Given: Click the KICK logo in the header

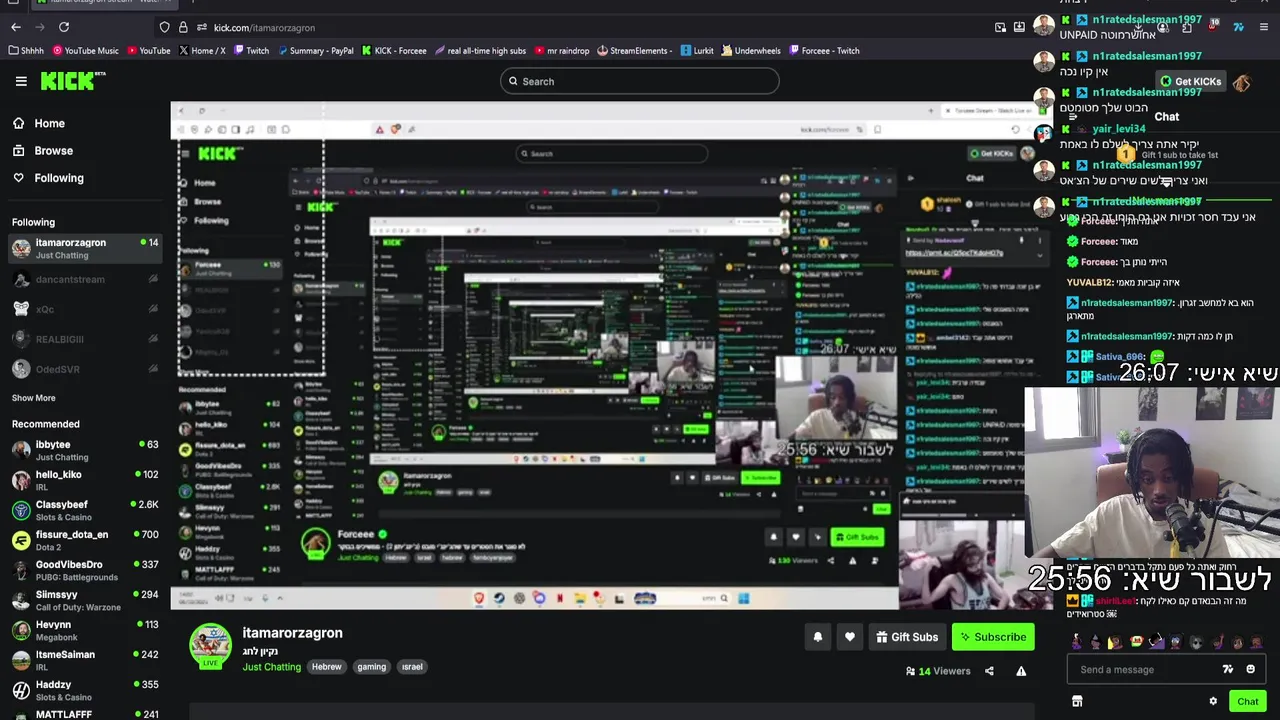Looking at the screenshot, I should point(72,81).
